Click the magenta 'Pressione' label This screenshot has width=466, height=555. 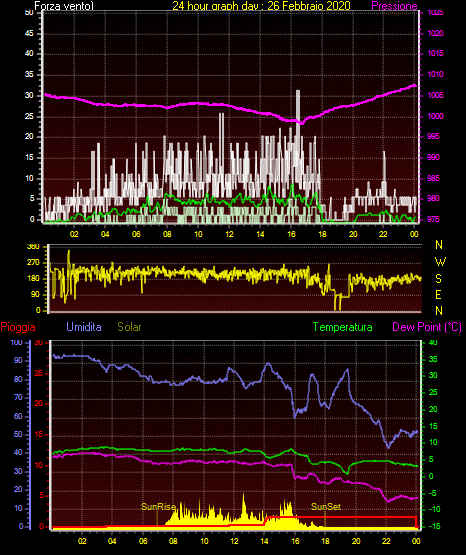(395, 6)
